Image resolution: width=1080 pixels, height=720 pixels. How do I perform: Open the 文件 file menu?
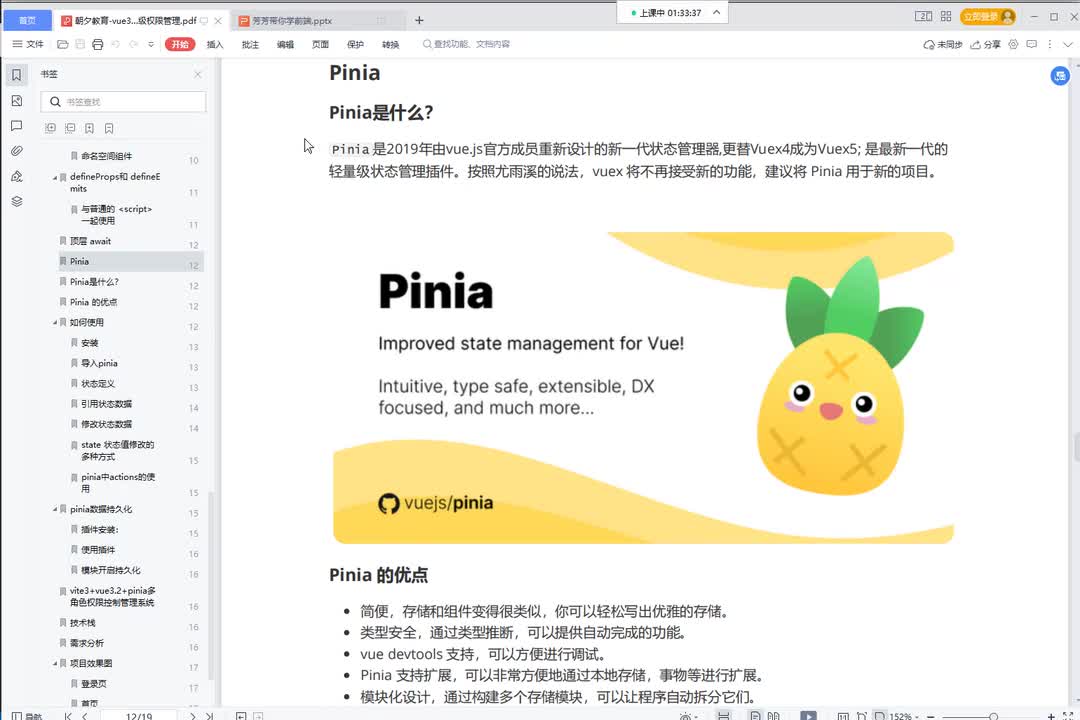point(28,44)
